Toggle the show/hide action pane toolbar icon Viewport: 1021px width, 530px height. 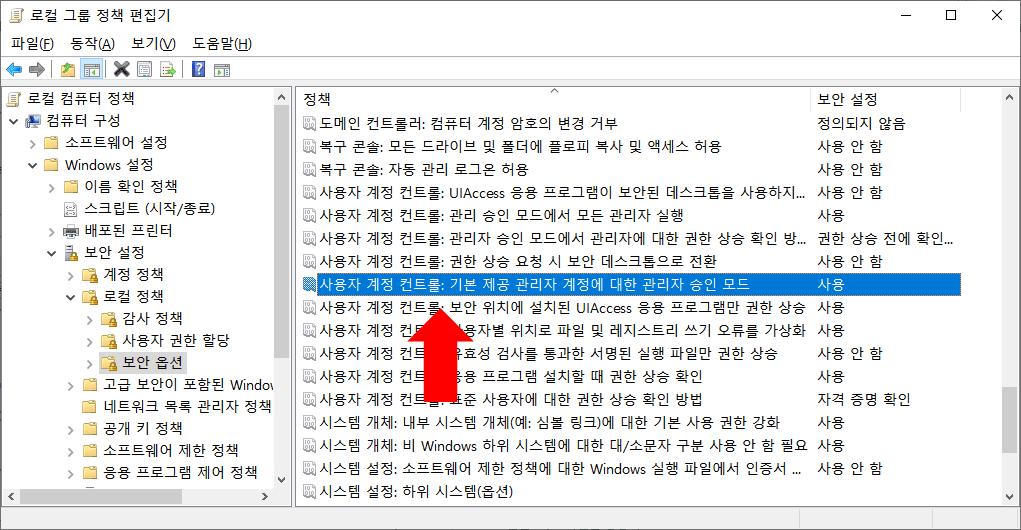[222, 70]
